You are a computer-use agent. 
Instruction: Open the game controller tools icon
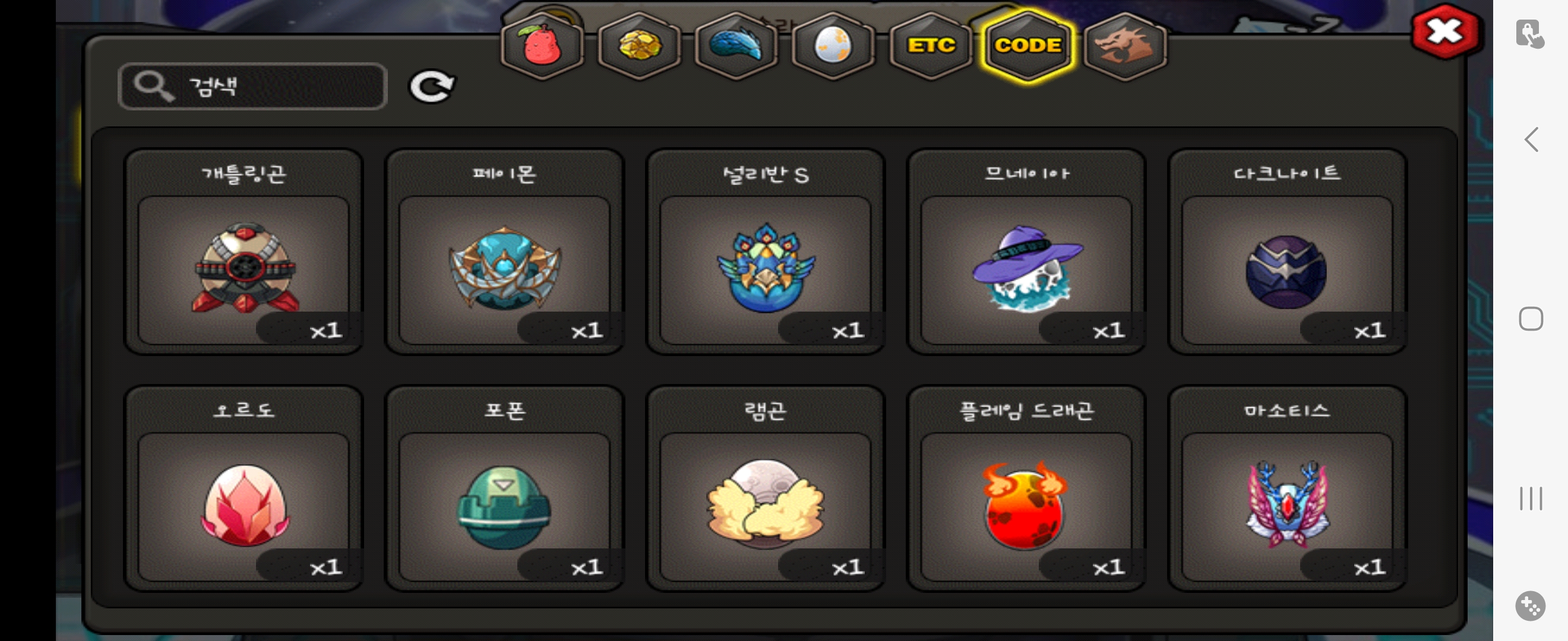1530,606
